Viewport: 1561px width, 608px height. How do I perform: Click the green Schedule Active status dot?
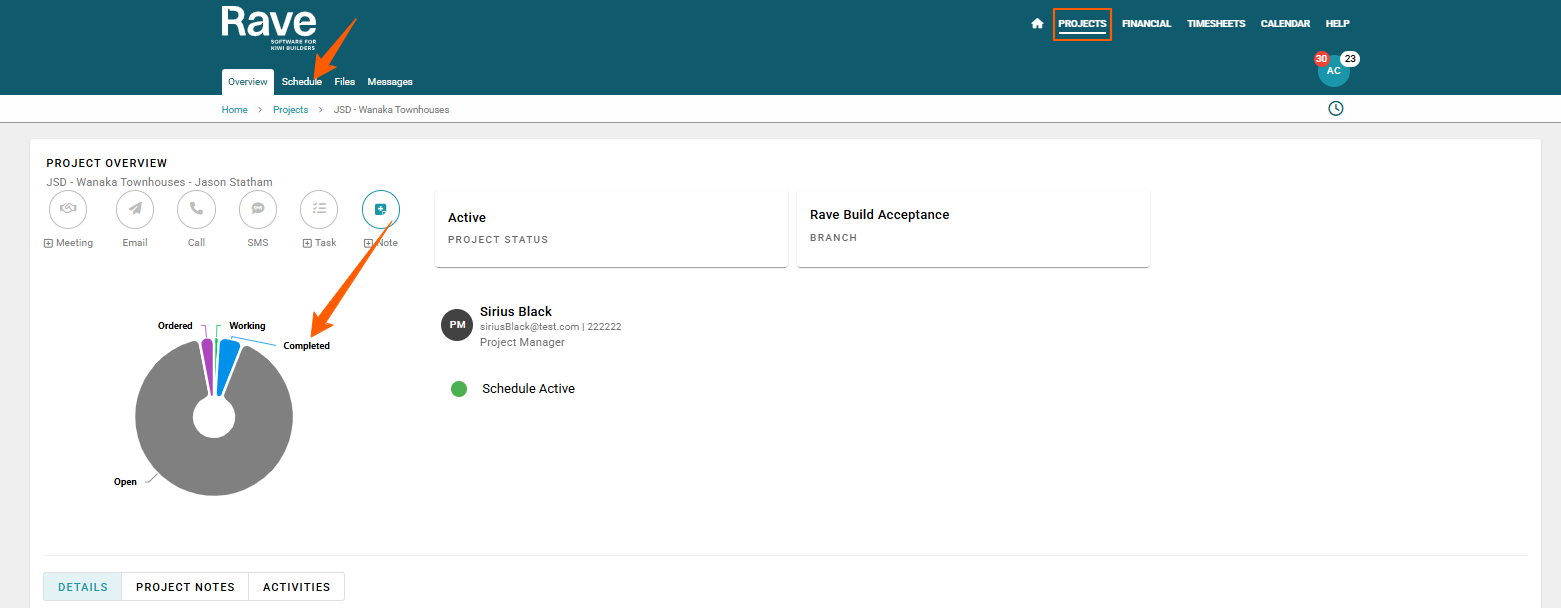459,389
